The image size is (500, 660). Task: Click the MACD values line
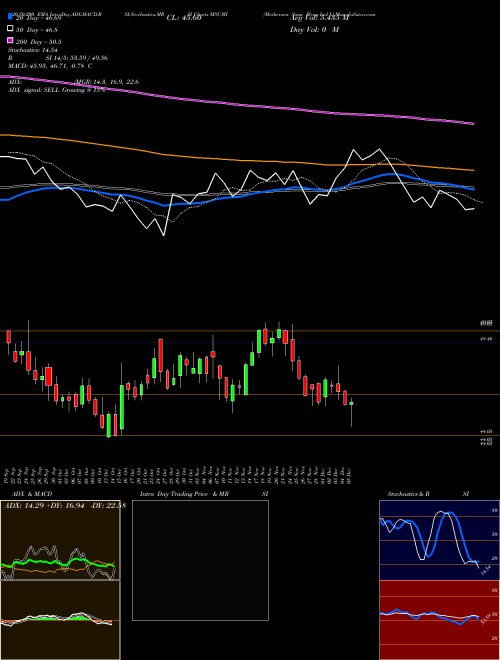tap(50, 66)
